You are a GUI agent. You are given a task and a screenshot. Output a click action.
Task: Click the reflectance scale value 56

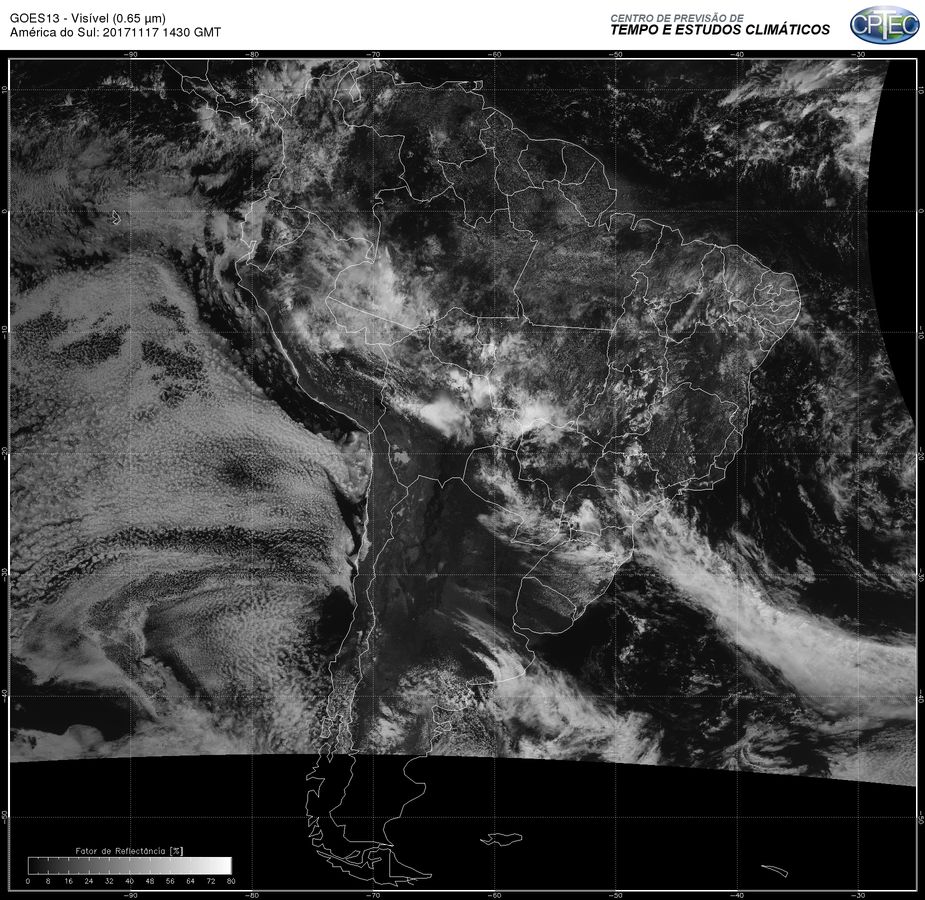[170, 881]
